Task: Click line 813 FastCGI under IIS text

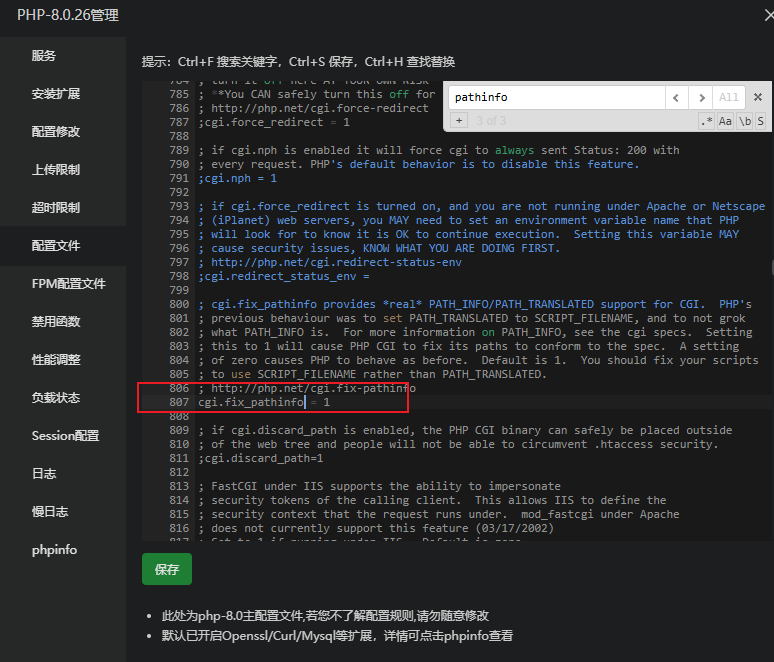Action: pos(380,486)
